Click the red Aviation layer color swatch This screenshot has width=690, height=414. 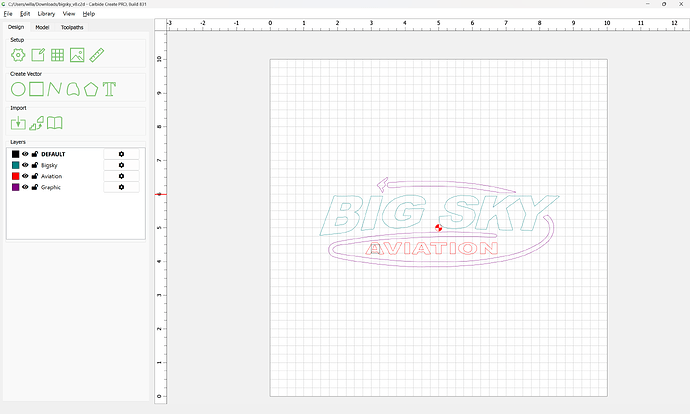tap(15, 176)
